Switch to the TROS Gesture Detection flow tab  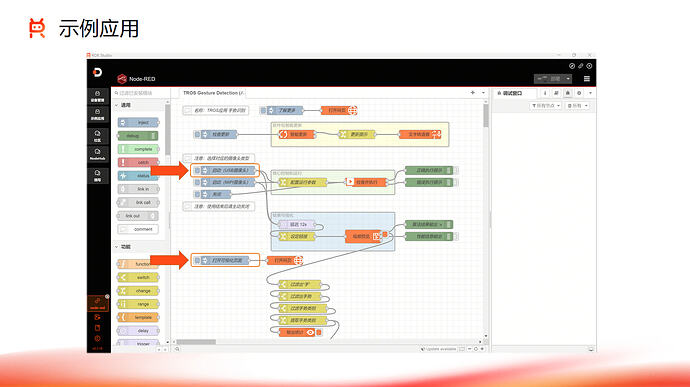pyautogui.click(x=213, y=93)
